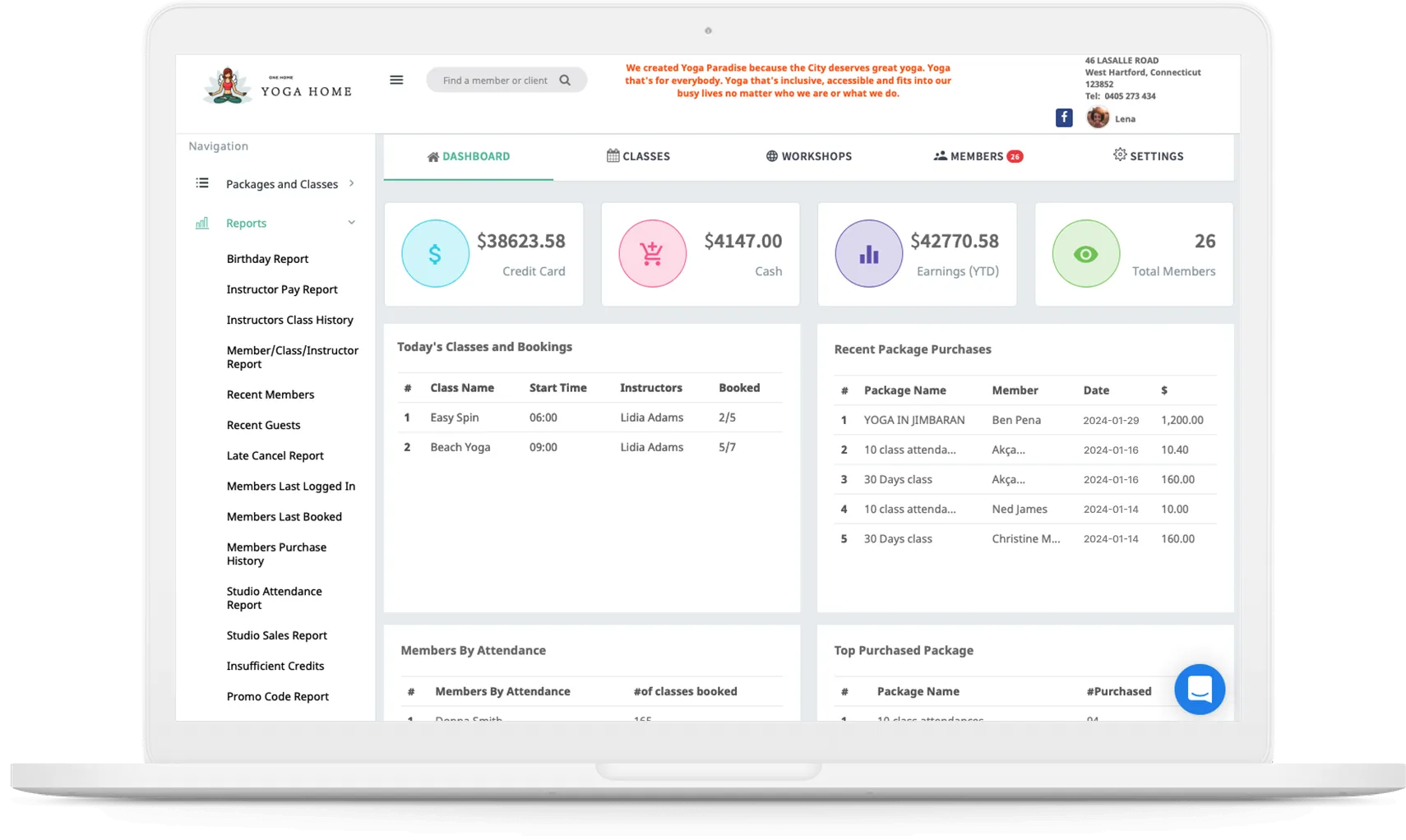The height and width of the screenshot is (840, 1406).
Task: Switch to the Members tab
Action: [x=978, y=155]
